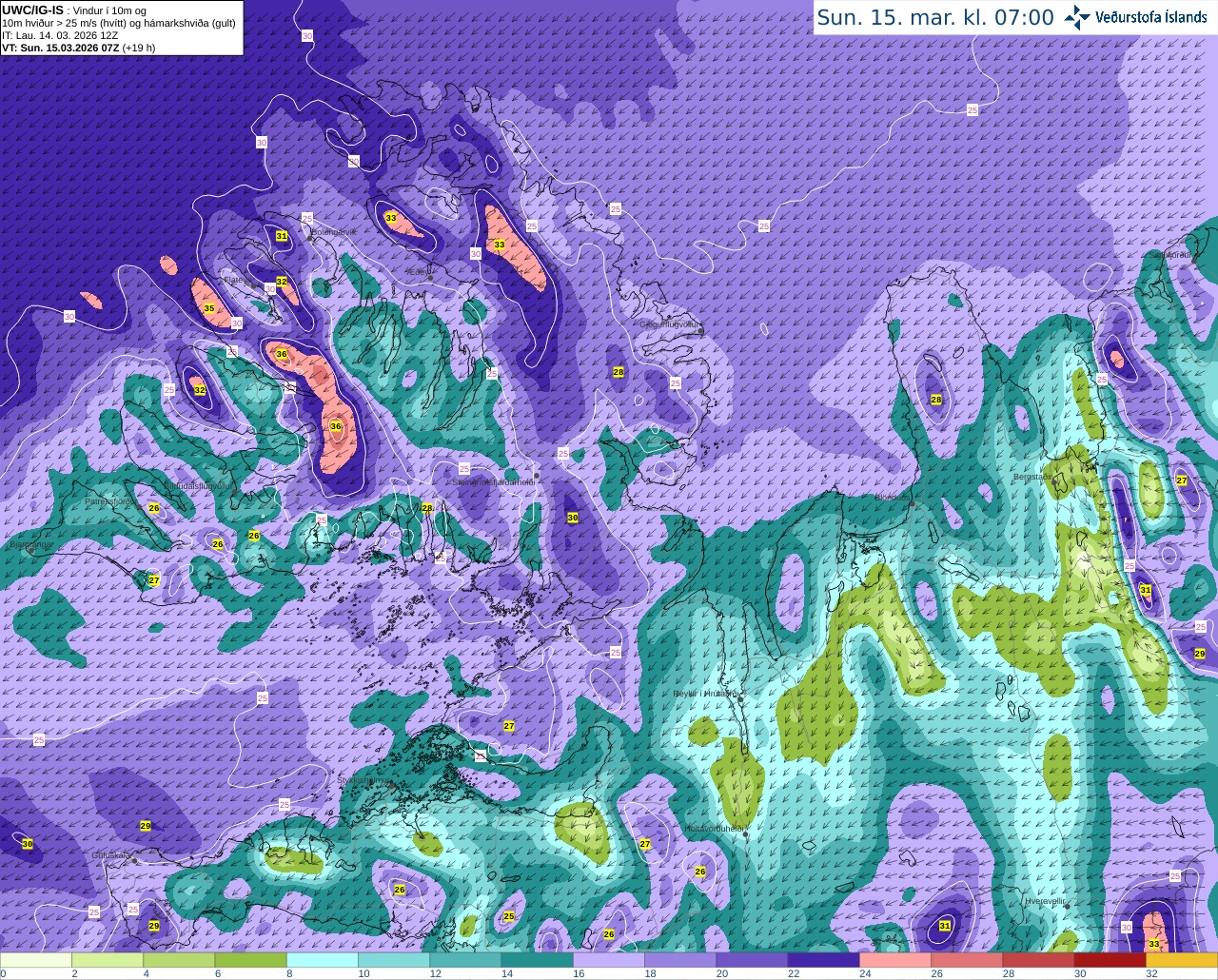Select the 14–16 m/s legend swatch
The image size is (1218, 980).
(x=537, y=960)
